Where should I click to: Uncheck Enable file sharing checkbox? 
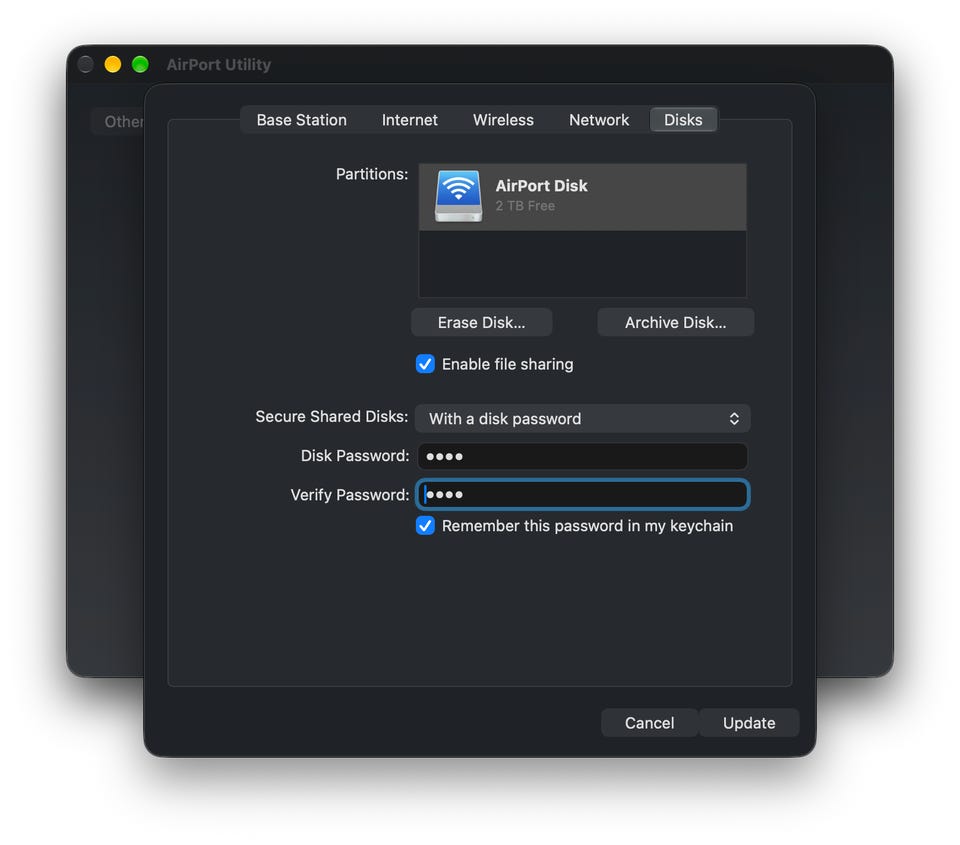[425, 364]
